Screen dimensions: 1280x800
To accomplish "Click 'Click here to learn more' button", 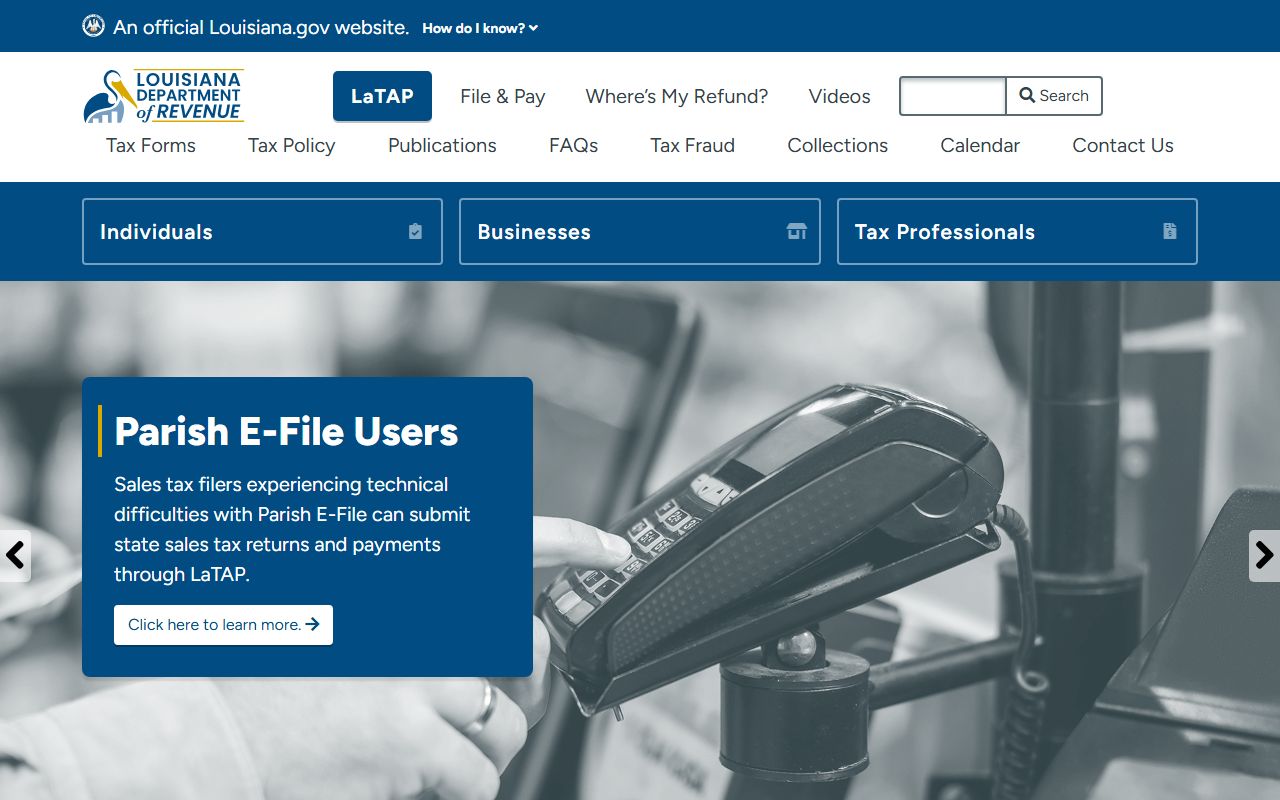I will [223, 625].
